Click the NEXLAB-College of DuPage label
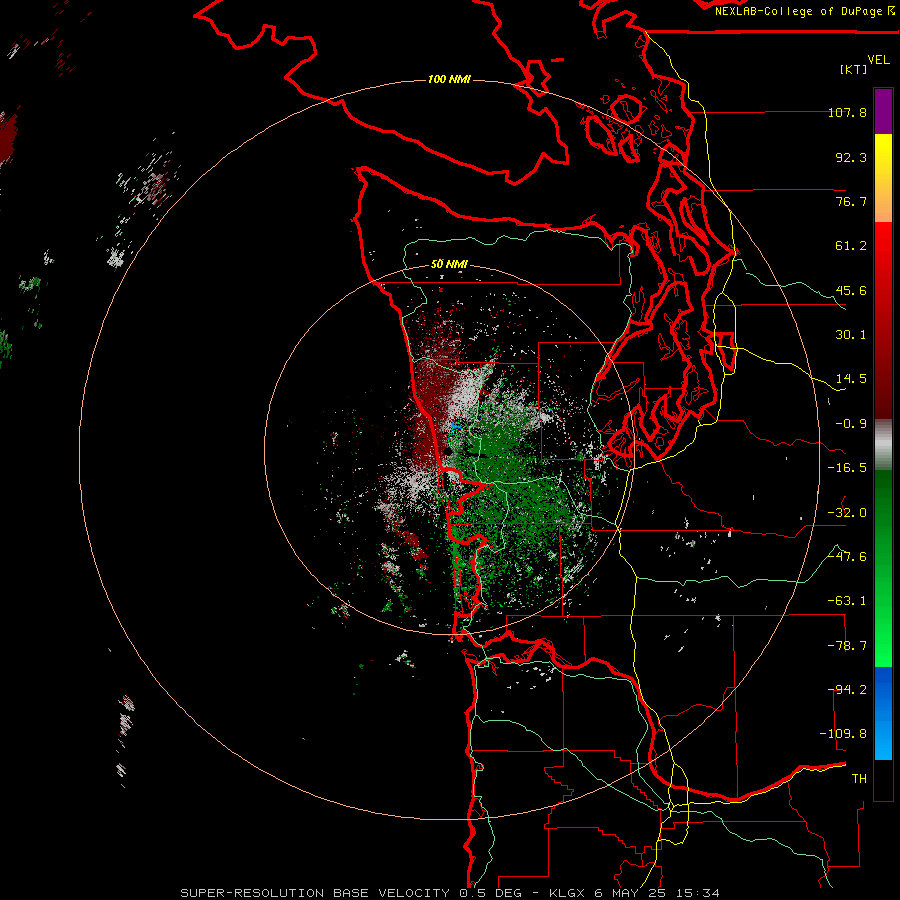This screenshot has width=900, height=900. coord(804,11)
